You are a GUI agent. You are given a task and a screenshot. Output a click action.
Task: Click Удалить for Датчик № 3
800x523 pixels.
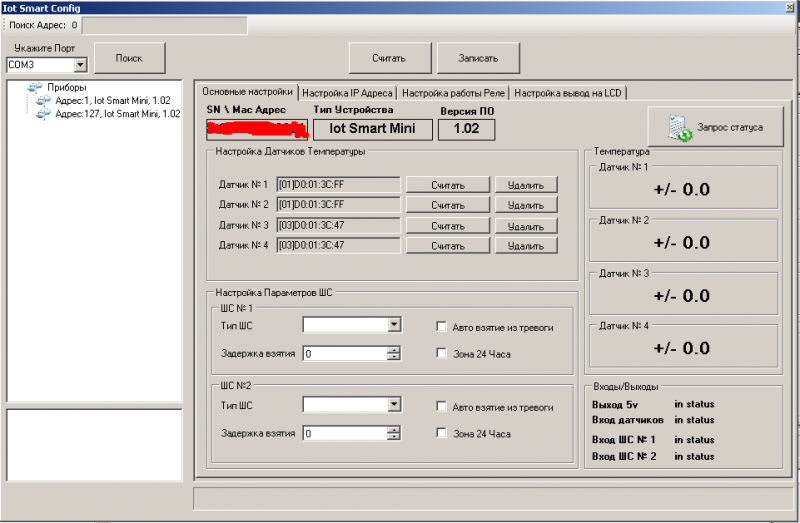coord(526,226)
